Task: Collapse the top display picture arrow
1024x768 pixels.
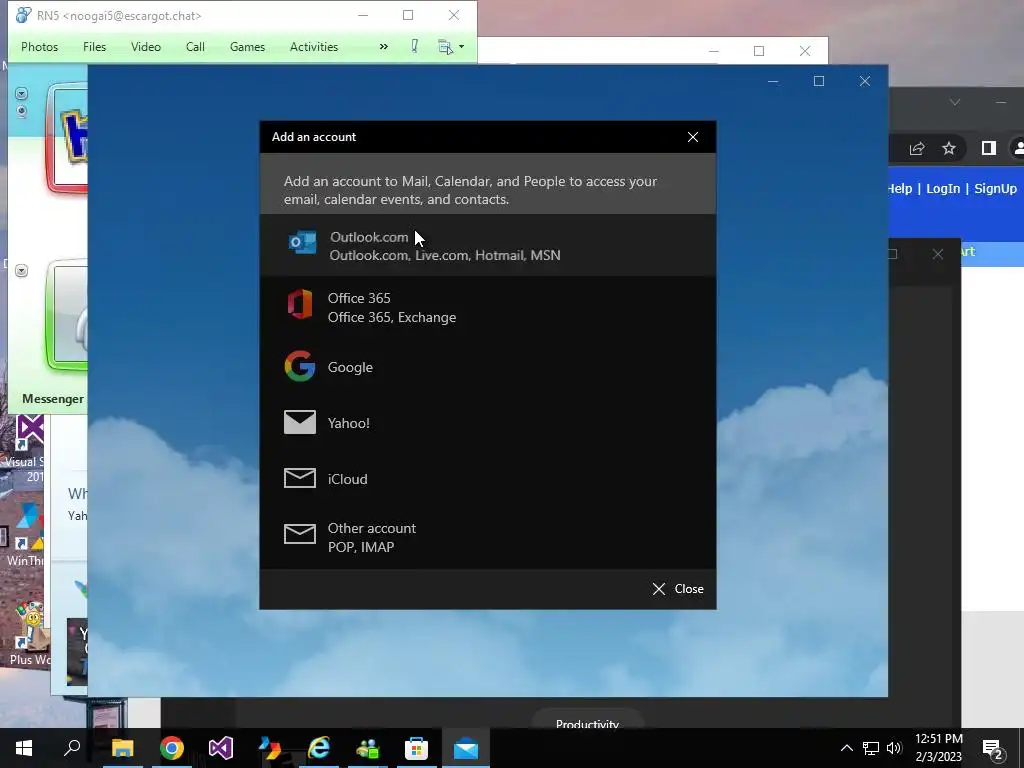Action: (x=22, y=94)
